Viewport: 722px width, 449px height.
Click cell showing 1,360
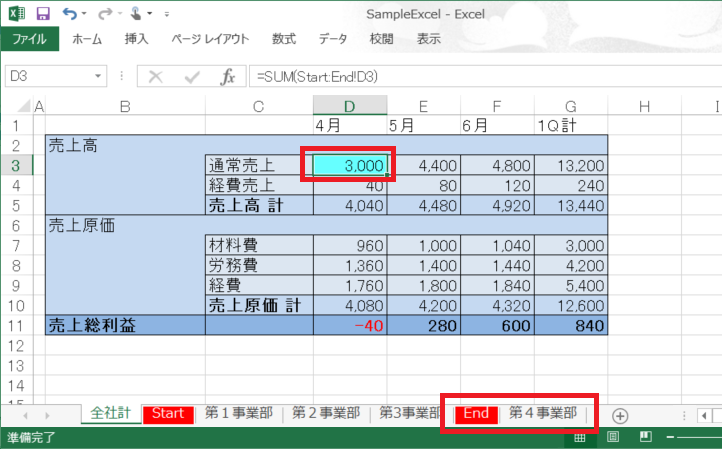[x=350, y=265]
